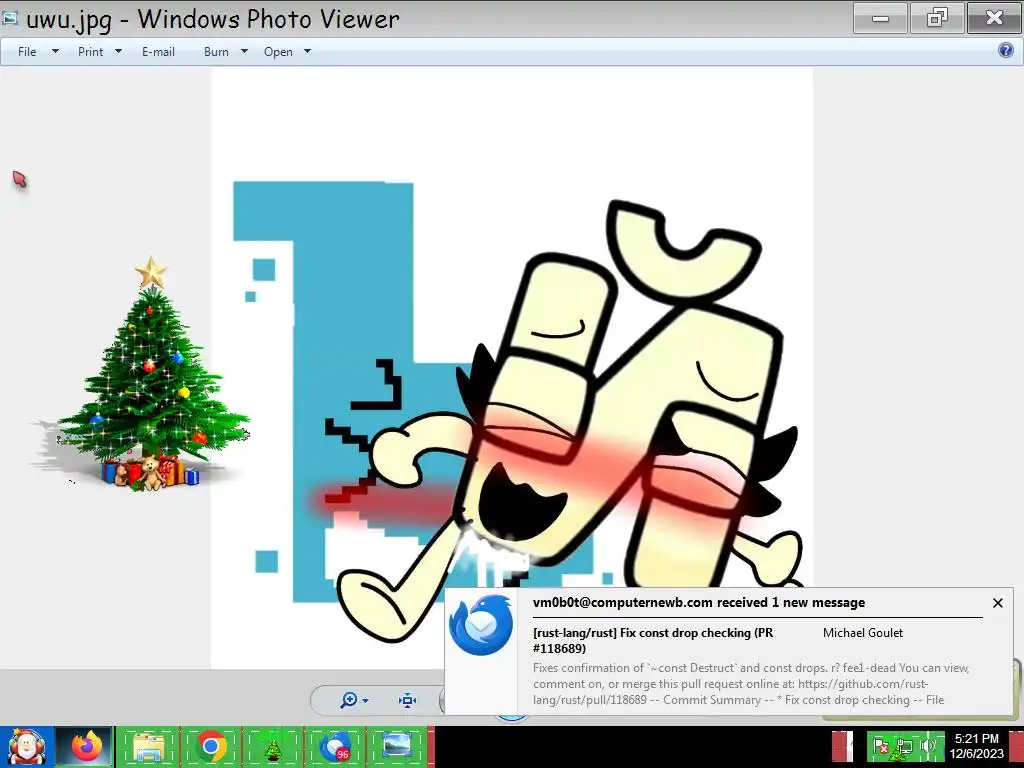The width and height of the screenshot is (1024, 768).
Task: Expand the File dropdown arrow
Action: [x=56, y=51]
